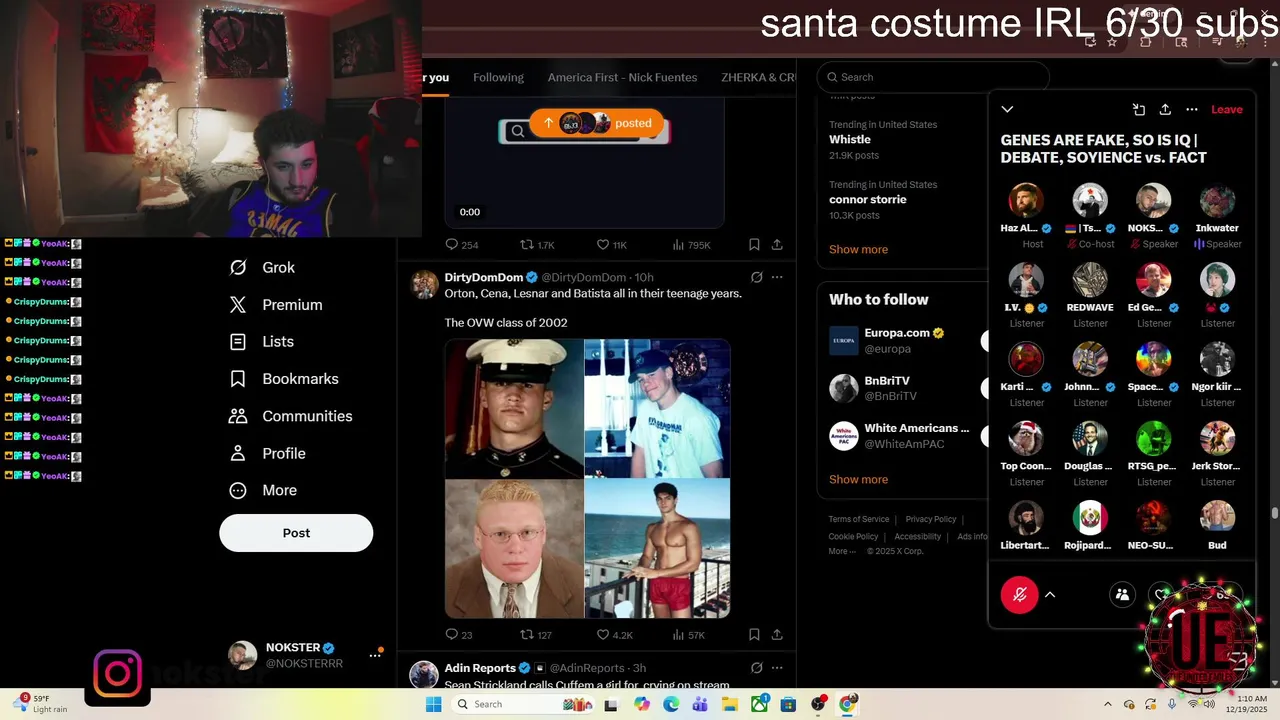This screenshot has height=720, width=1280.
Task: Bookmark the DirtyDomDom post
Action: pyautogui.click(x=754, y=635)
